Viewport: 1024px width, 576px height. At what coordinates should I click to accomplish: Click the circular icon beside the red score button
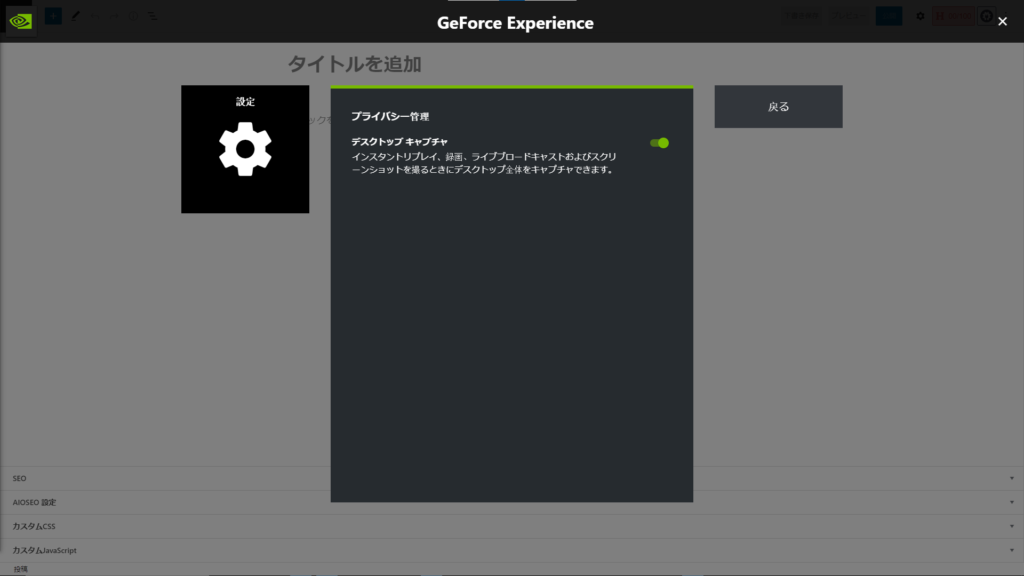point(986,16)
